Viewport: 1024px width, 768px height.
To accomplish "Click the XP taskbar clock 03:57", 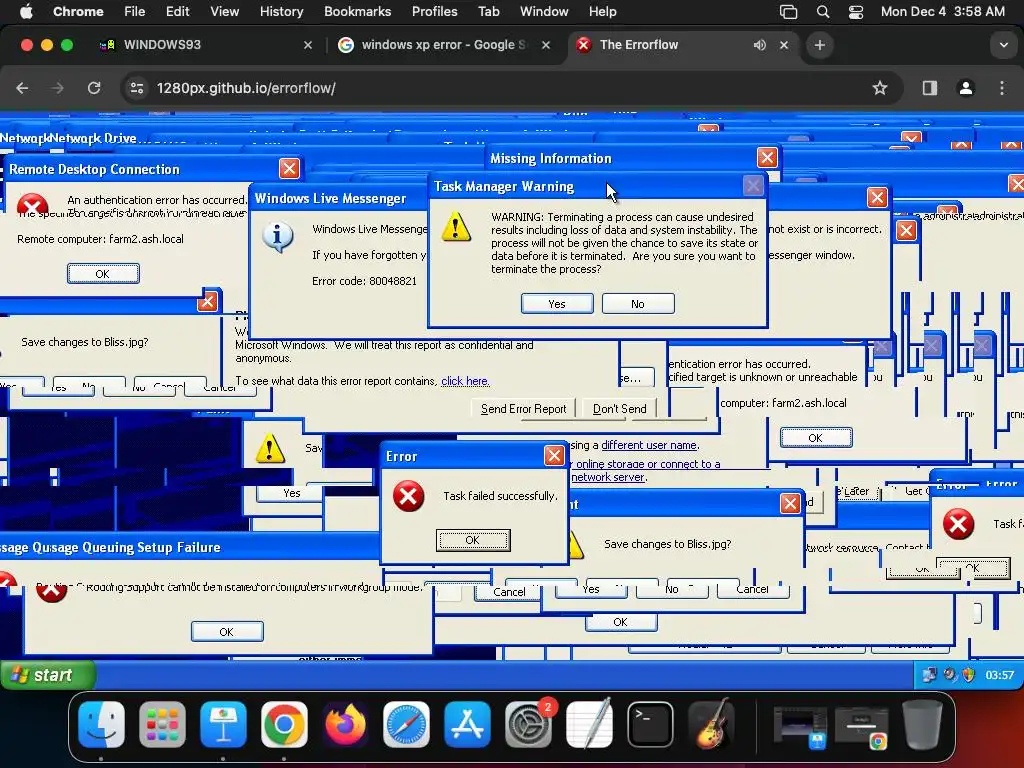I will coord(999,675).
